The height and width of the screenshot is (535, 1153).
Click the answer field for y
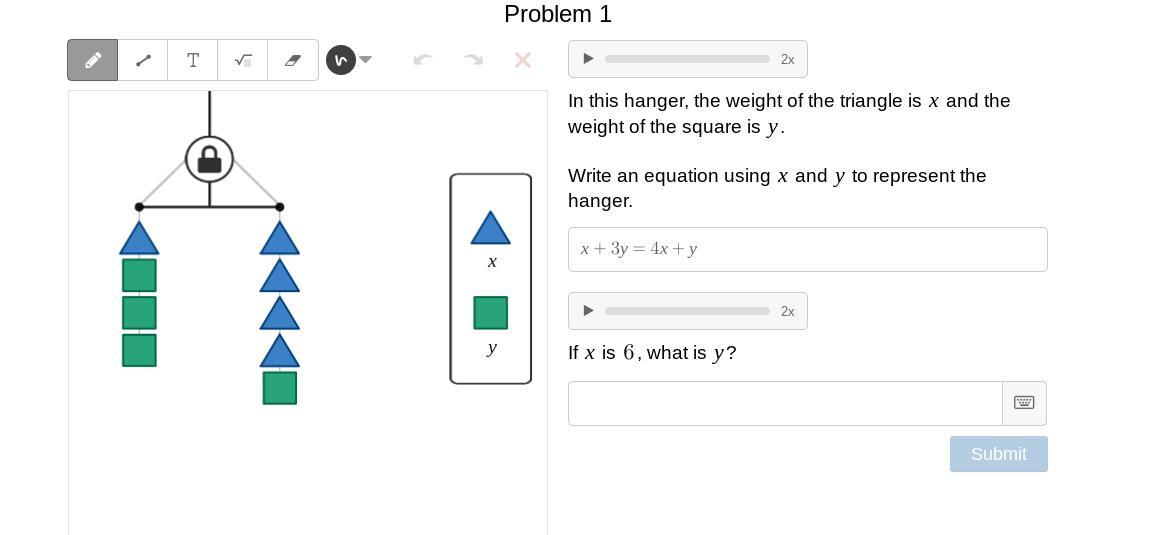(785, 403)
